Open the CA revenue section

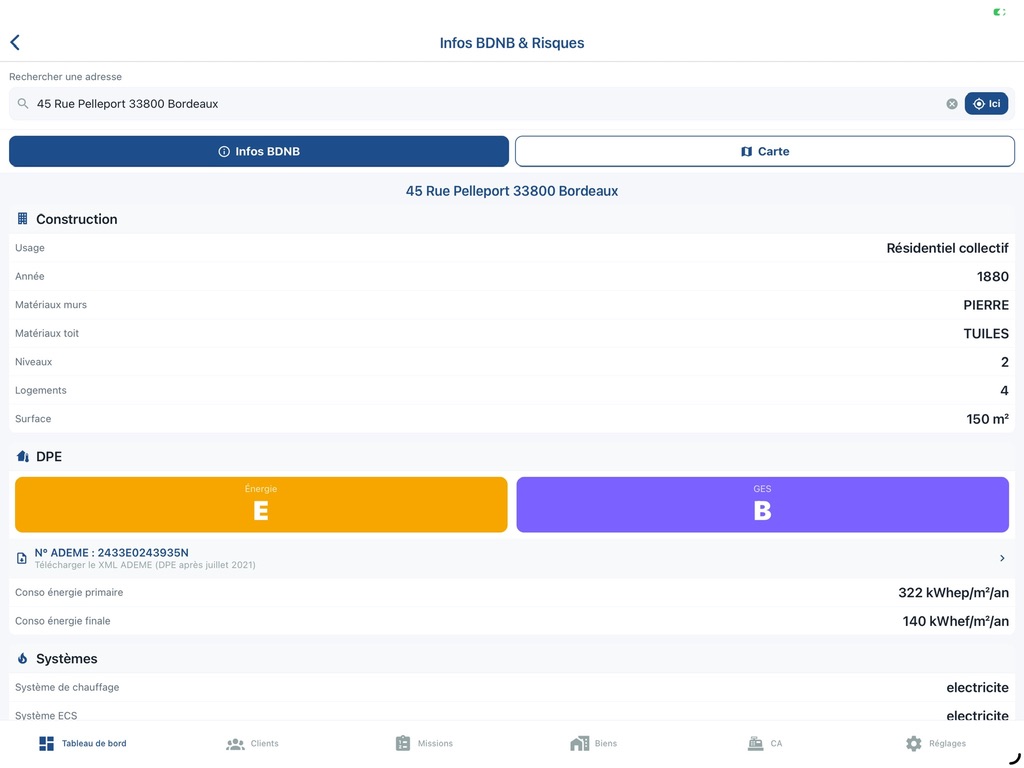pos(765,744)
